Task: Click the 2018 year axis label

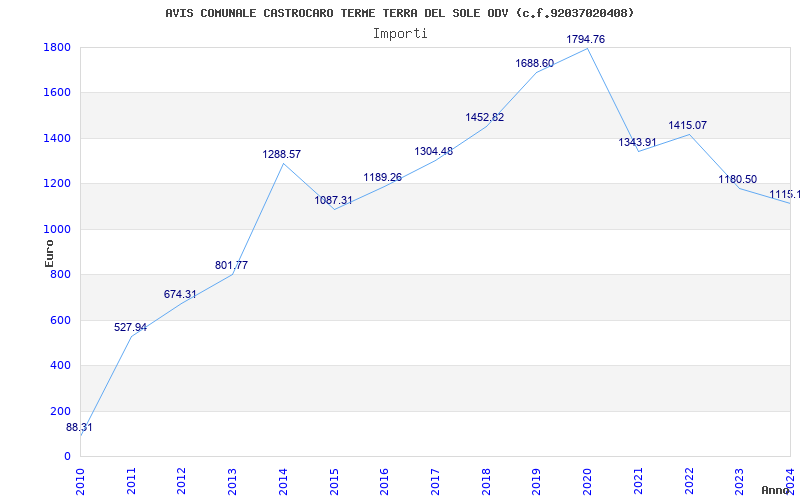Action: click(x=486, y=481)
